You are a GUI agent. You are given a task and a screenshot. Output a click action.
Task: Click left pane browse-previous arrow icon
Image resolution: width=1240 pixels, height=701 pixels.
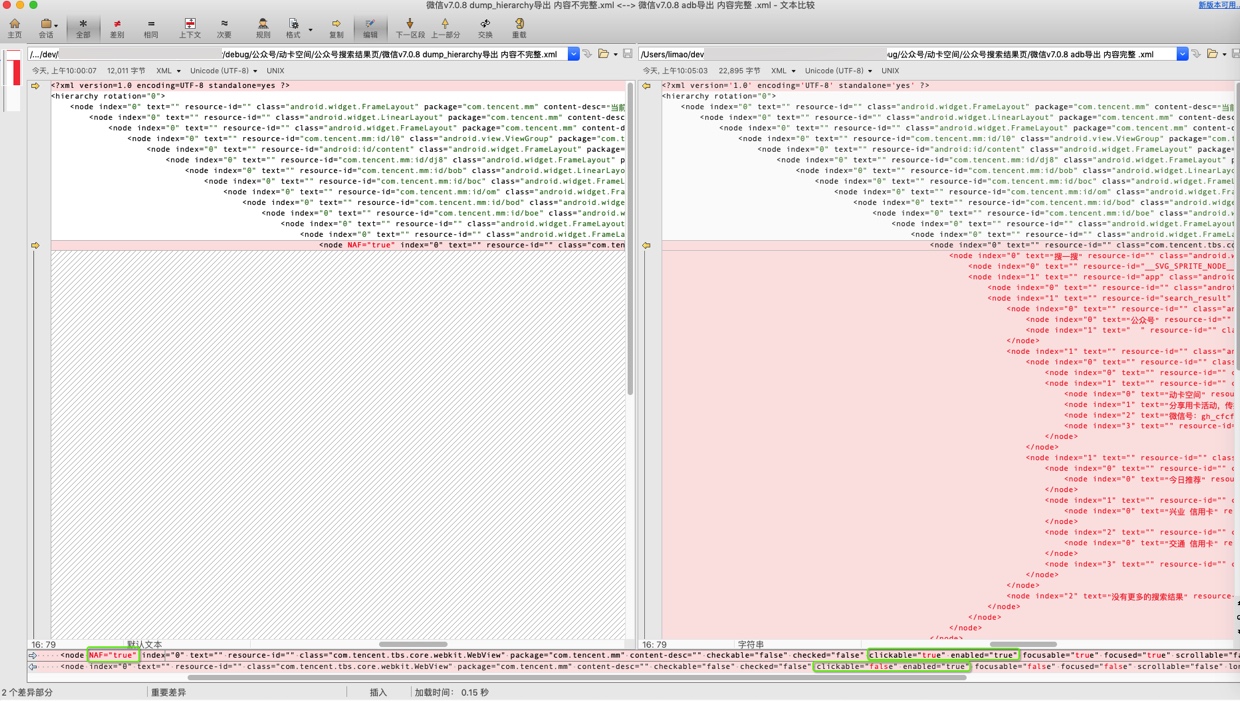tap(587, 54)
